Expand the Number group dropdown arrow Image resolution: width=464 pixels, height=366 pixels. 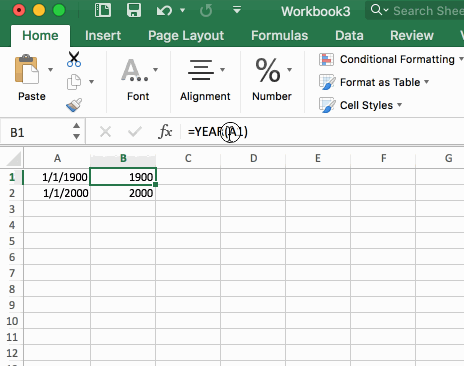[289, 70]
